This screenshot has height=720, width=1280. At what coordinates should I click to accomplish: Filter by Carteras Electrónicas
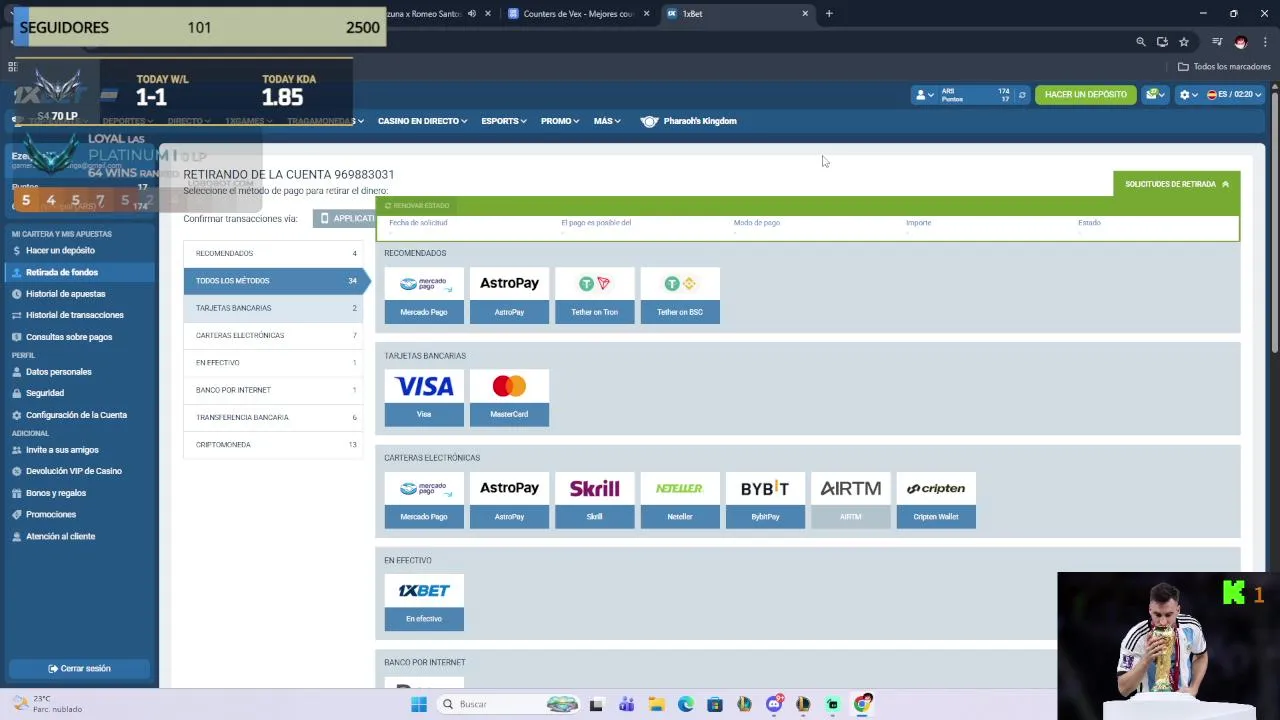click(275, 335)
